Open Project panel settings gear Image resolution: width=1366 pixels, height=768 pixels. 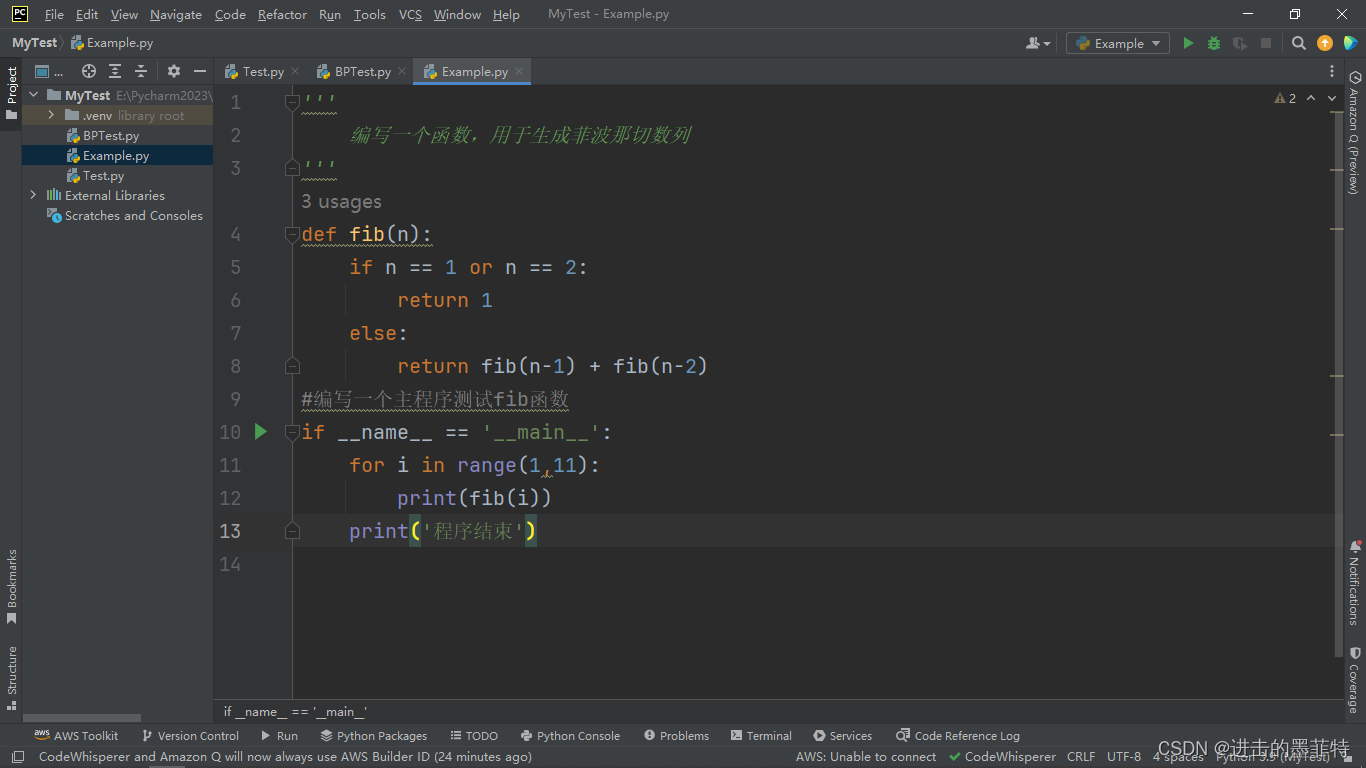click(174, 71)
